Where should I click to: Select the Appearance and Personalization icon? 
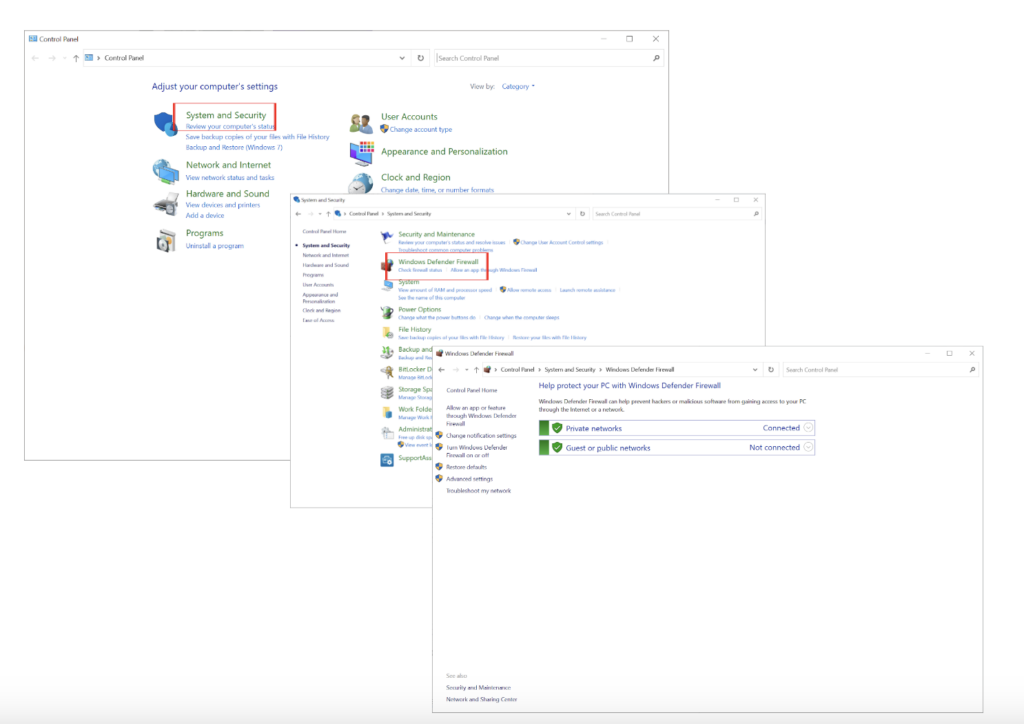361,152
